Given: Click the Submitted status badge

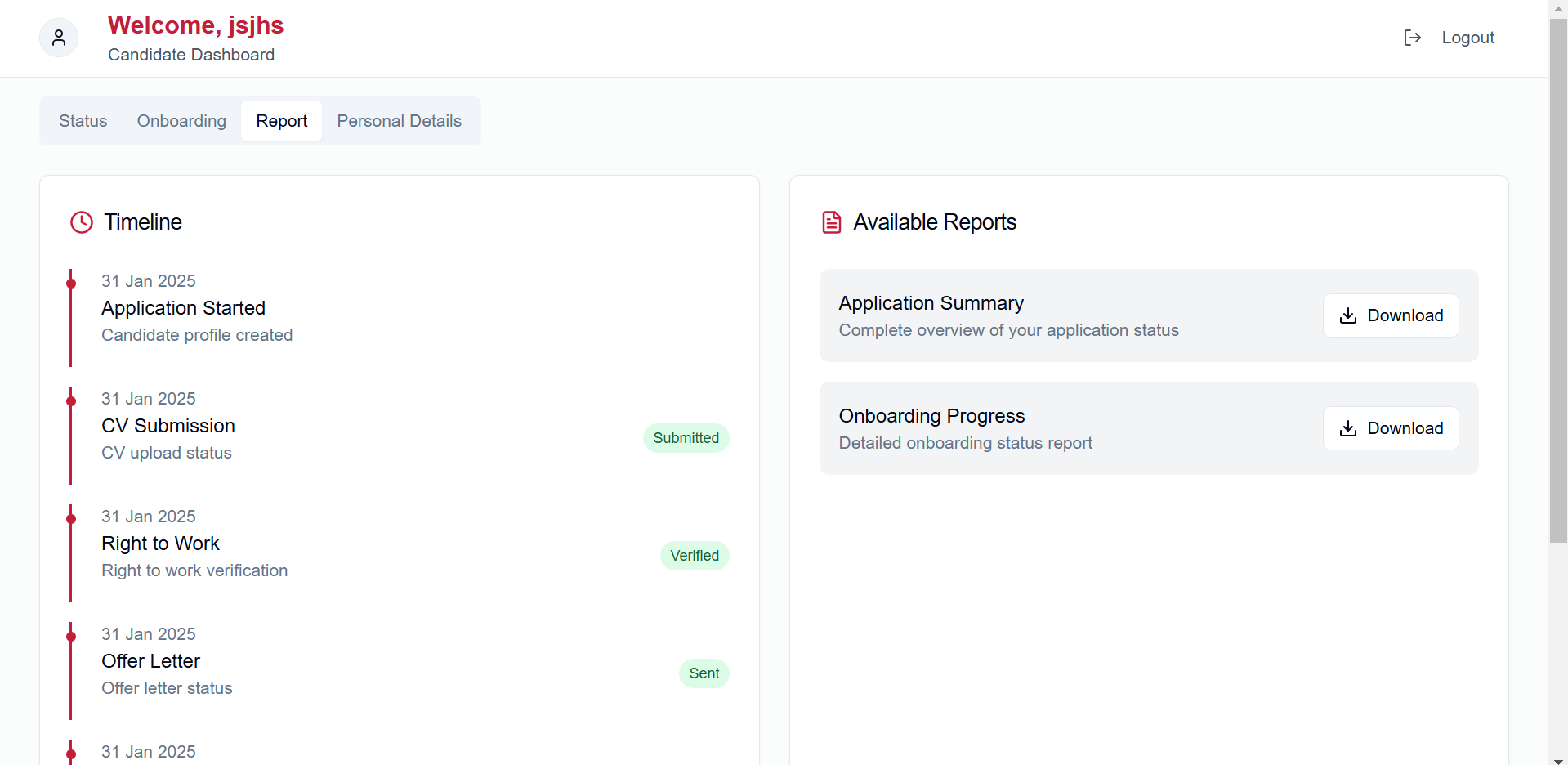Looking at the screenshot, I should pos(686,438).
